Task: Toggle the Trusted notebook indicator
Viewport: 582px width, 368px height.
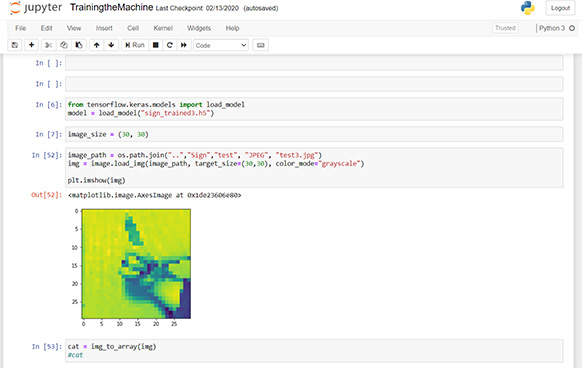Action: click(505, 28)
